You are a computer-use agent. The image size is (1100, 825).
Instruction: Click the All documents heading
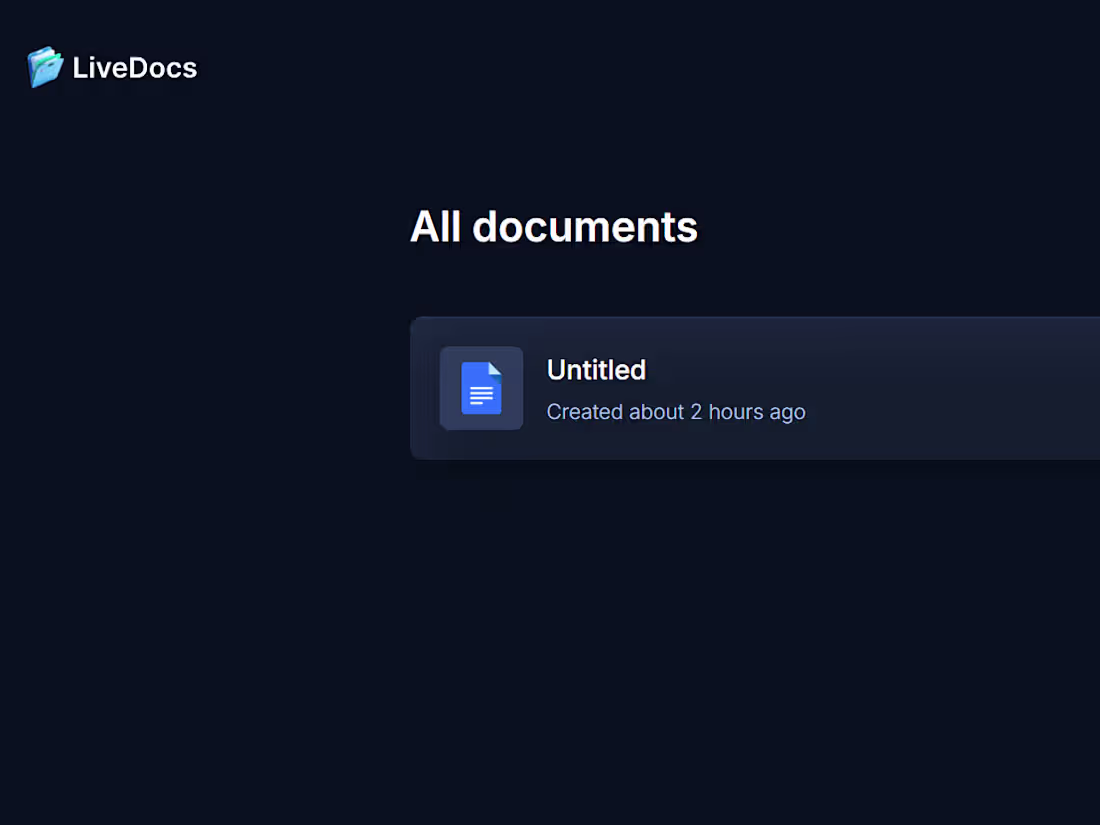(x=553, y=226)
